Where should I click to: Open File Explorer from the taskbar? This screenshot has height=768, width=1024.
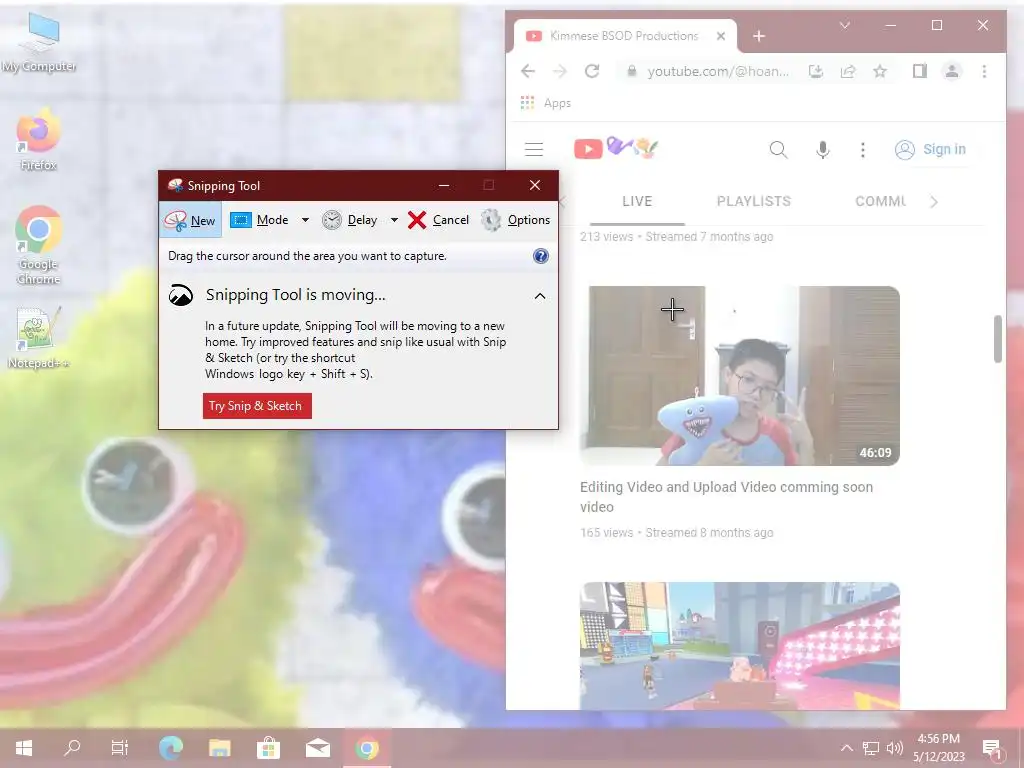pos(219,748)
